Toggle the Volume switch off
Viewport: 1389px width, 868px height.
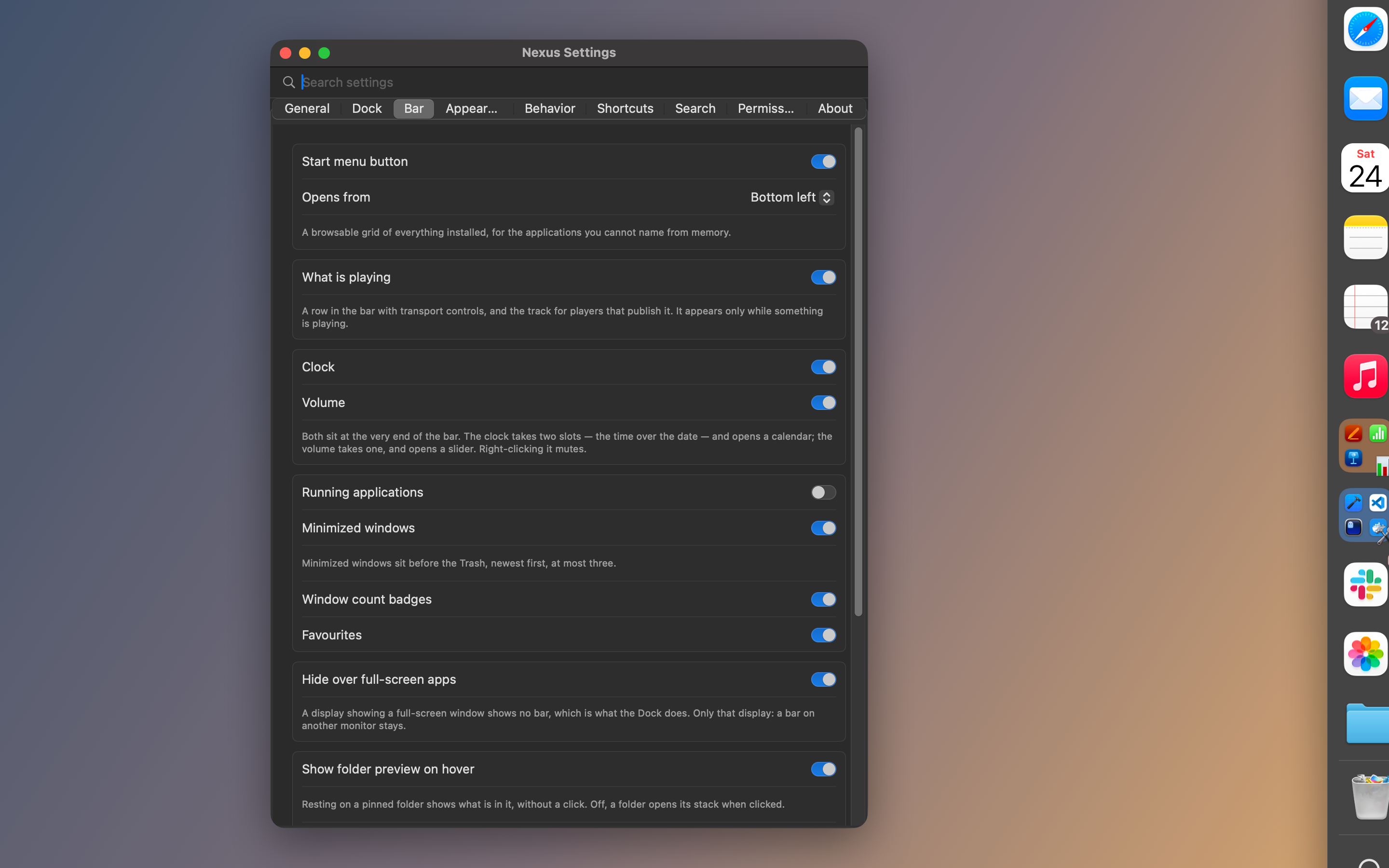coord(823,403)
